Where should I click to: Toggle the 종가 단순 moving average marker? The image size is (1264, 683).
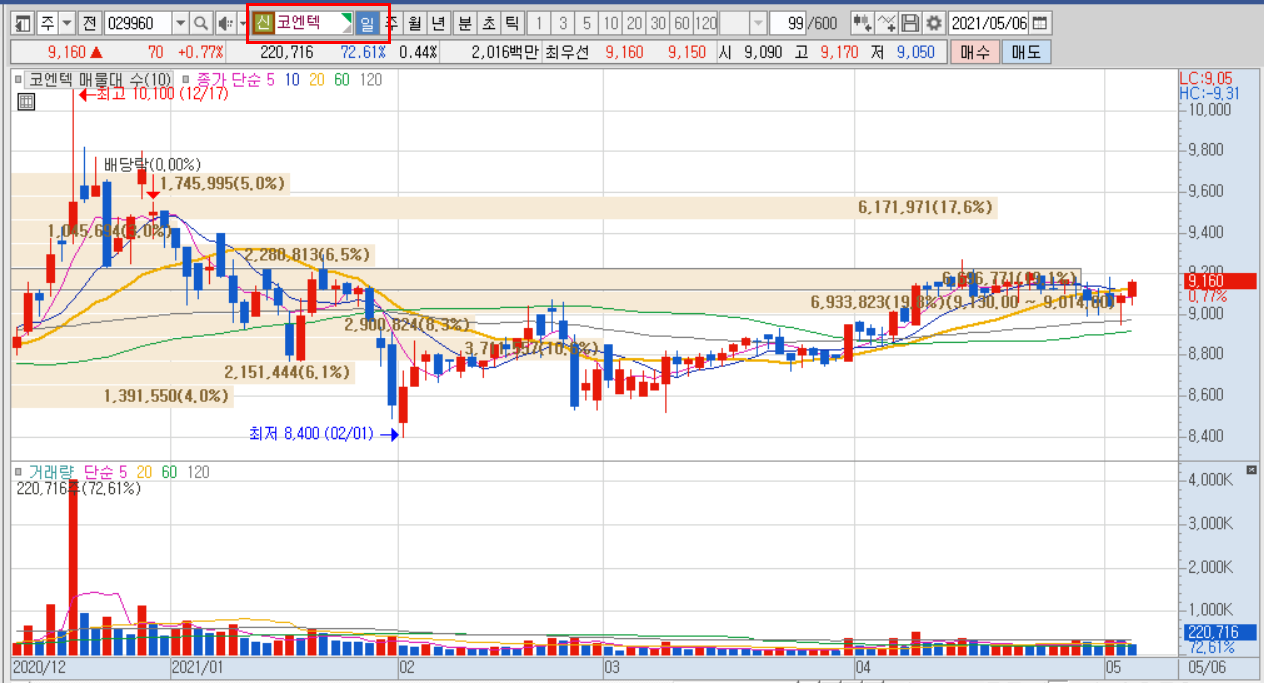(x=187, y=78)
